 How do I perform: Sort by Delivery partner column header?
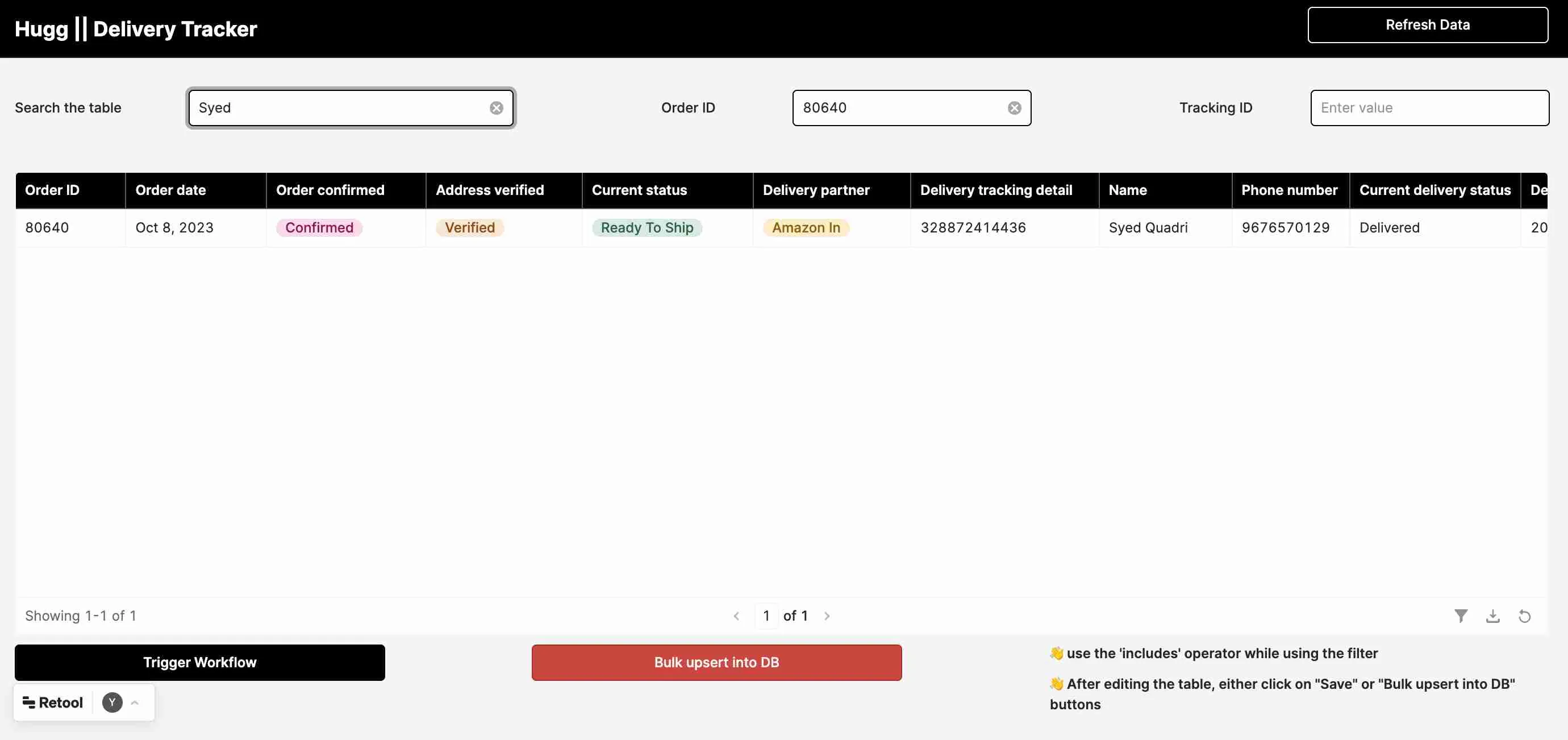tap(832, 190)
